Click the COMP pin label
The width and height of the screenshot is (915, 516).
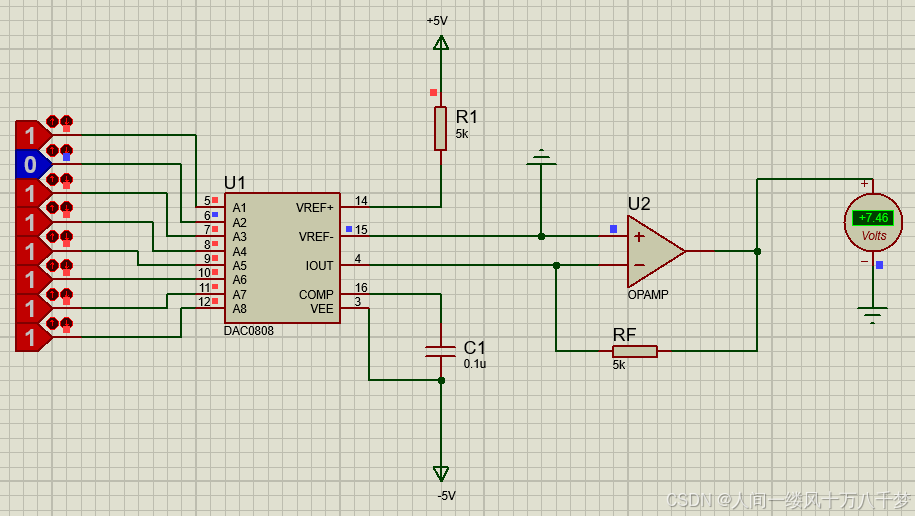tap(316, 295)
